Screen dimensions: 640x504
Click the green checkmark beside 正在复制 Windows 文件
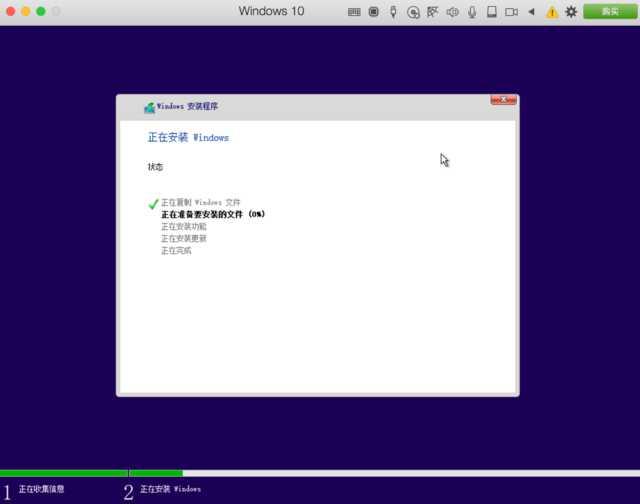click(153, 203)
